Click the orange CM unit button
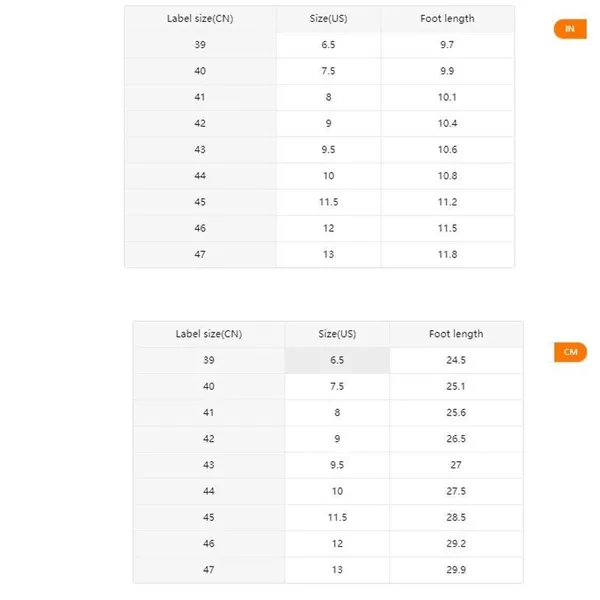 [570, 352]
